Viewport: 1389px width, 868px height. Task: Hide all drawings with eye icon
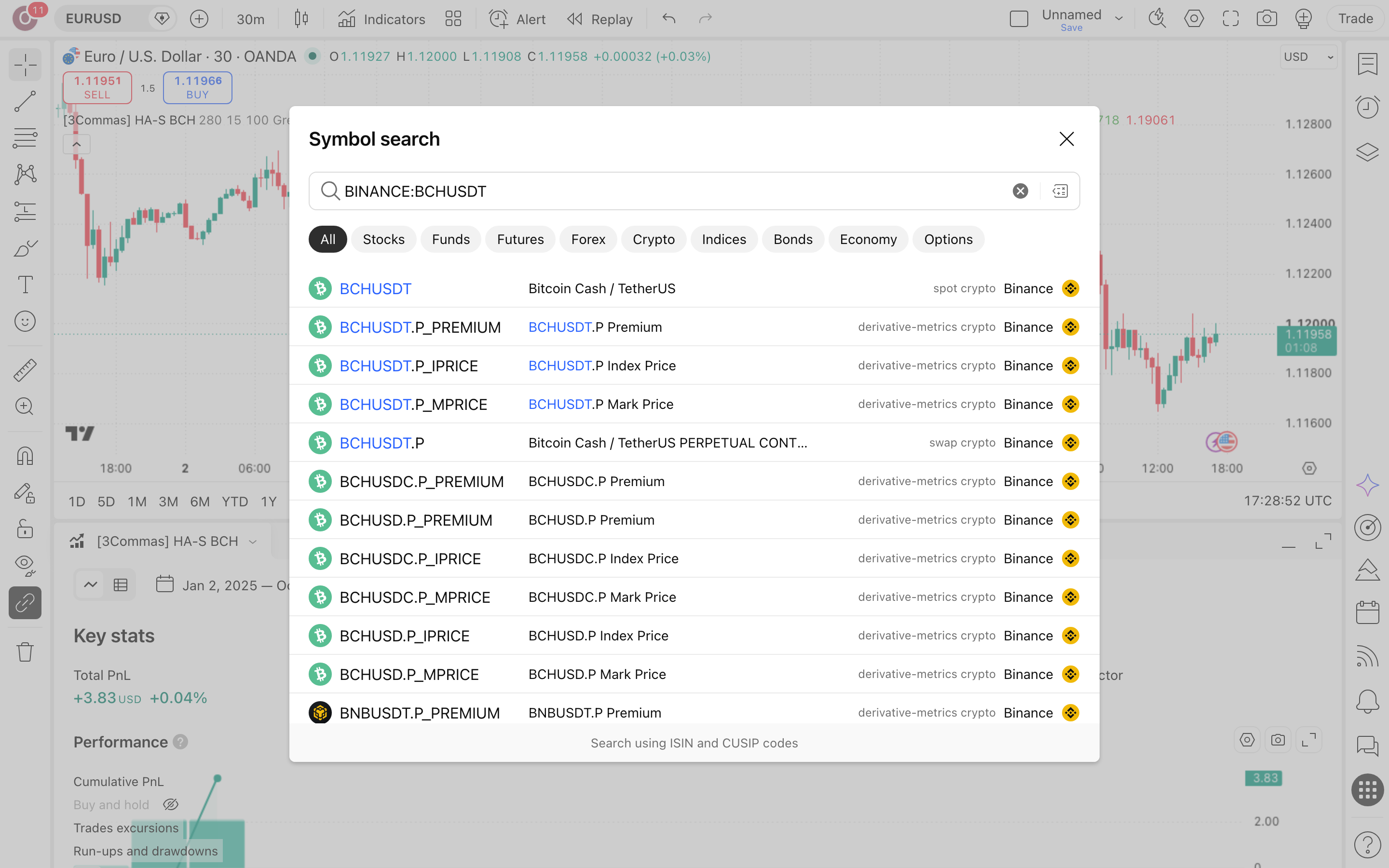[25, 566]
